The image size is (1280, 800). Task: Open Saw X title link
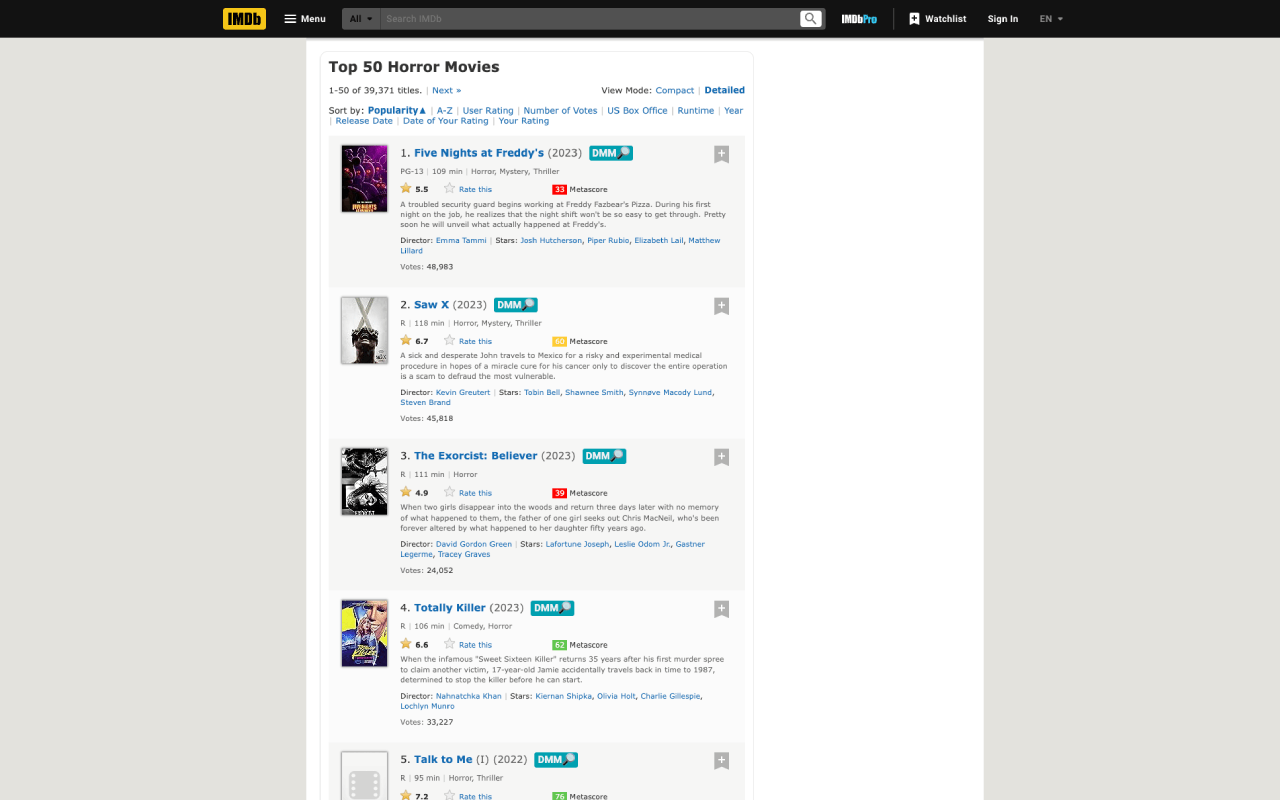(x=432, y=305)
